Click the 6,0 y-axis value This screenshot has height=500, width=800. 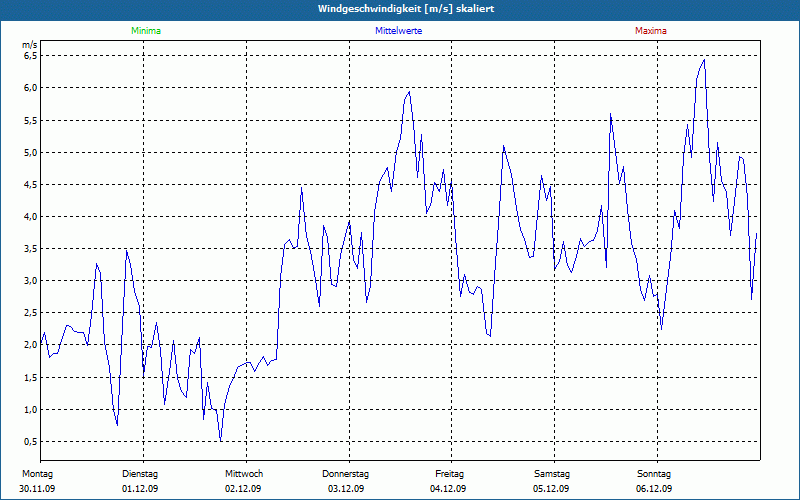(x=31, y=87)
